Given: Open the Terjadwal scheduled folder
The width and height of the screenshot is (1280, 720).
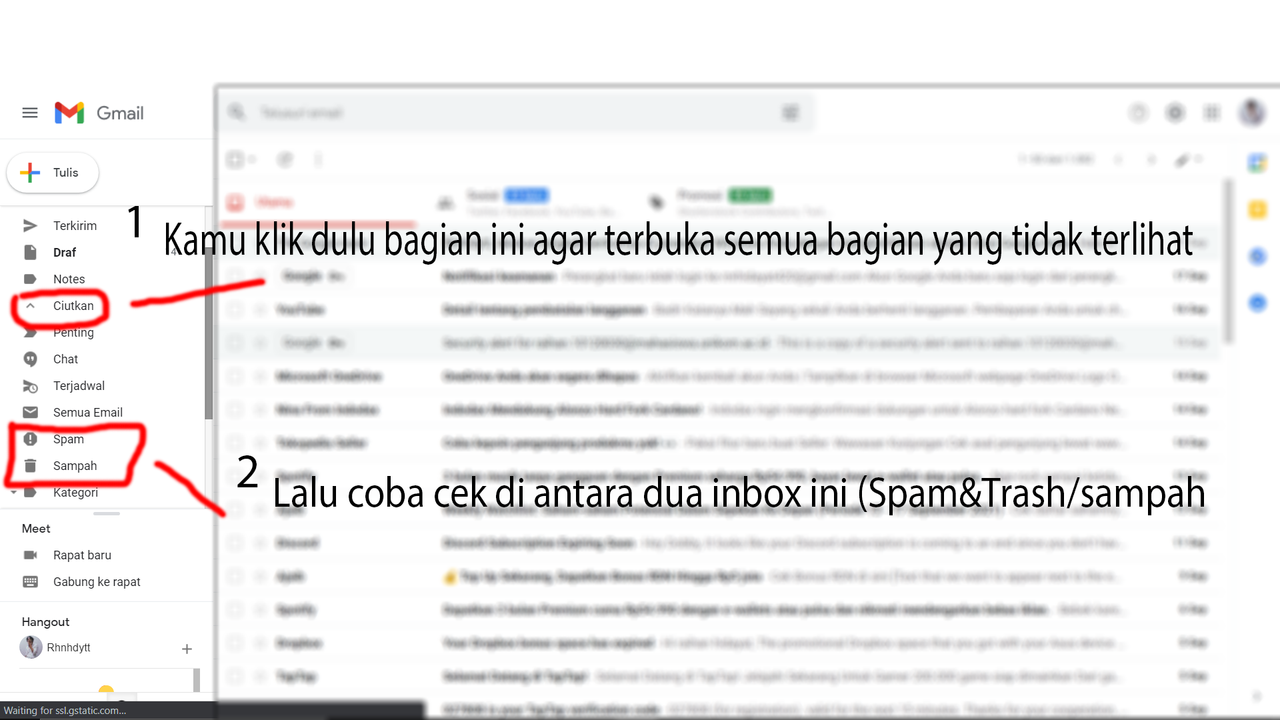Looking at the screenshot, I should pos(79,386).
